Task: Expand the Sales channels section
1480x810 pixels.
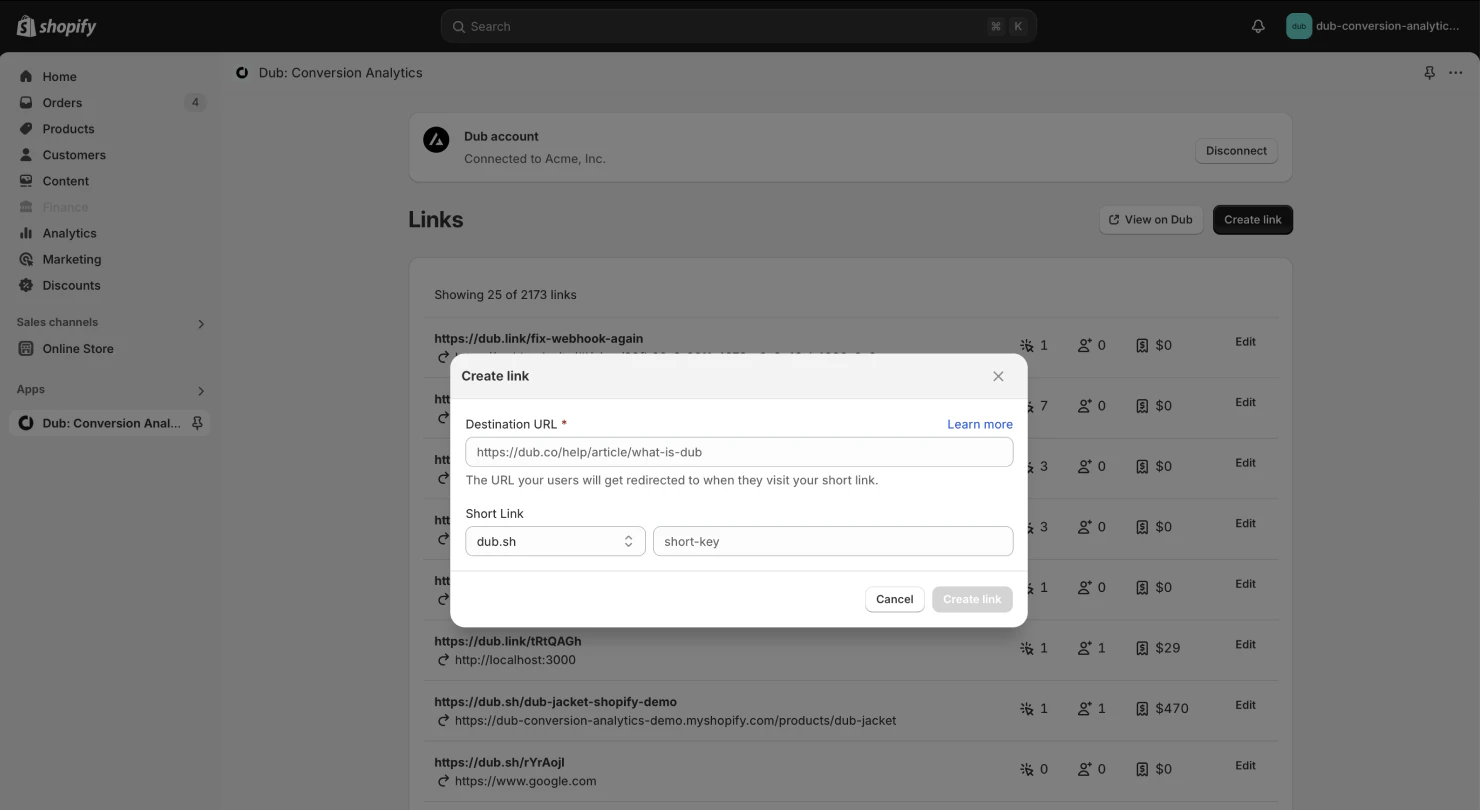Action: click(200, 323)
